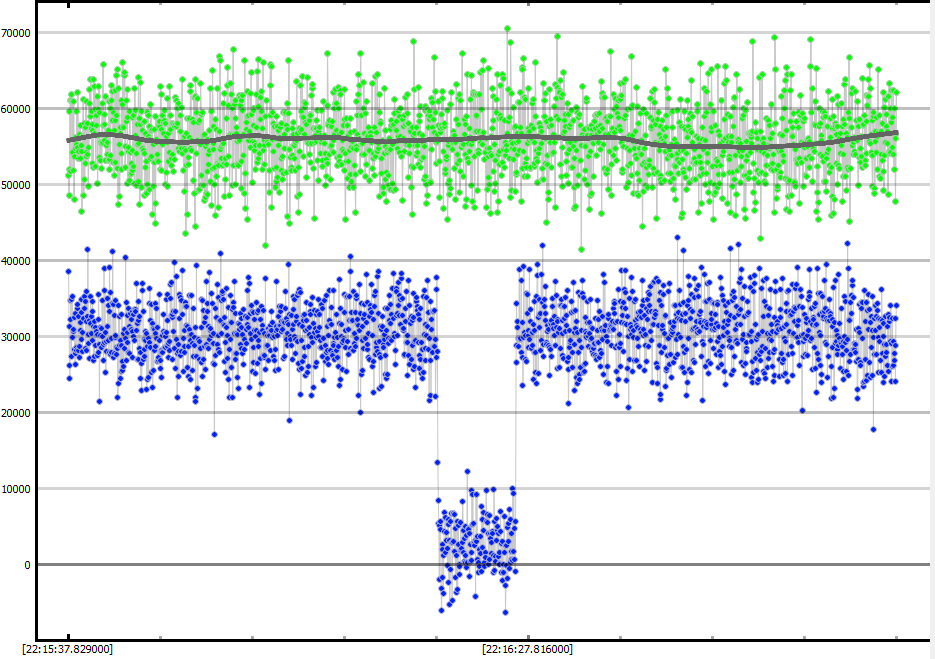This screenshot has width=935, height=659.
Task: Click the lowest blue data point below zero
Action: point(505,612)
